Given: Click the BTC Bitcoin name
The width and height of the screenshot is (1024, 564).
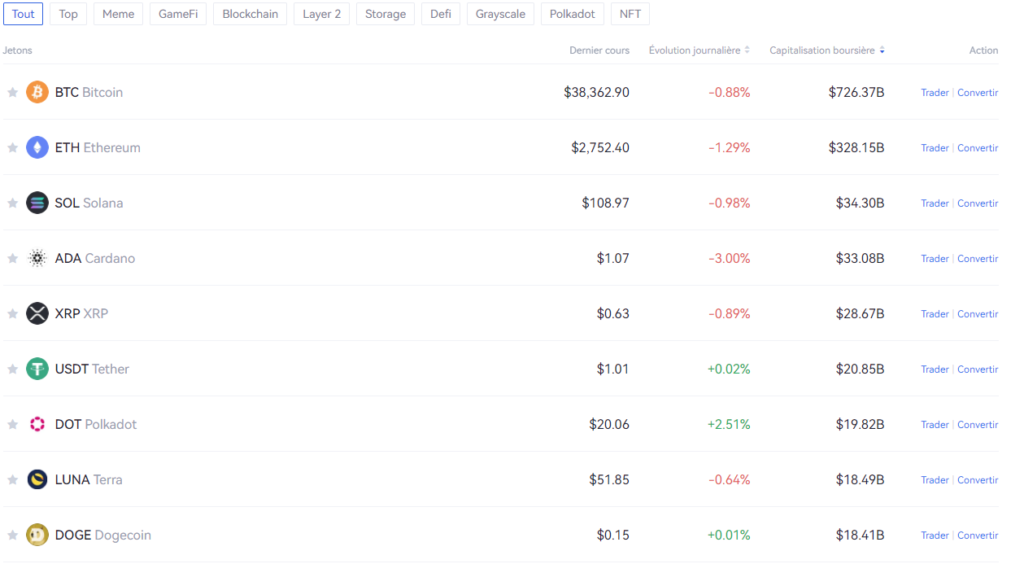Looking at the screenshot, I should tap(89, 92).
